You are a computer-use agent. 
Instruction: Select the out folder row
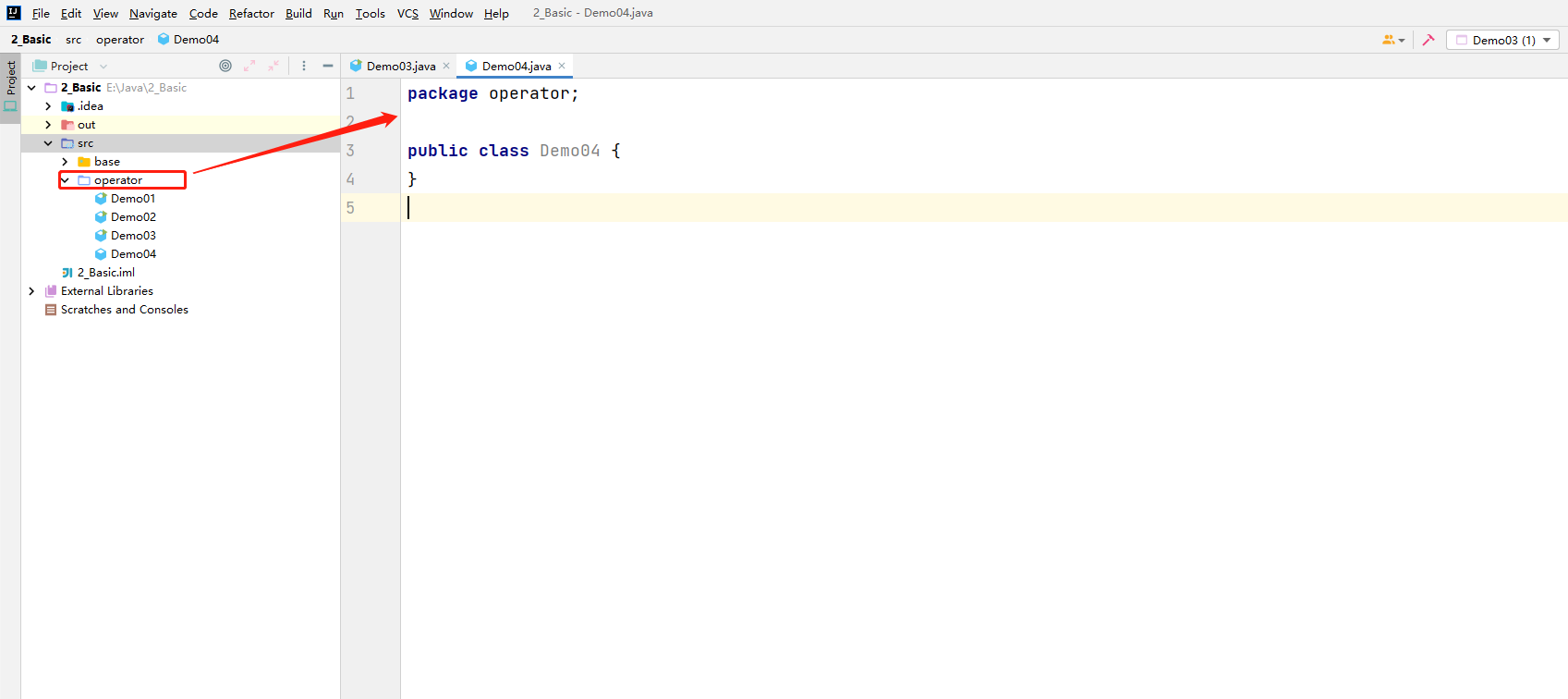tap(180, 125)
